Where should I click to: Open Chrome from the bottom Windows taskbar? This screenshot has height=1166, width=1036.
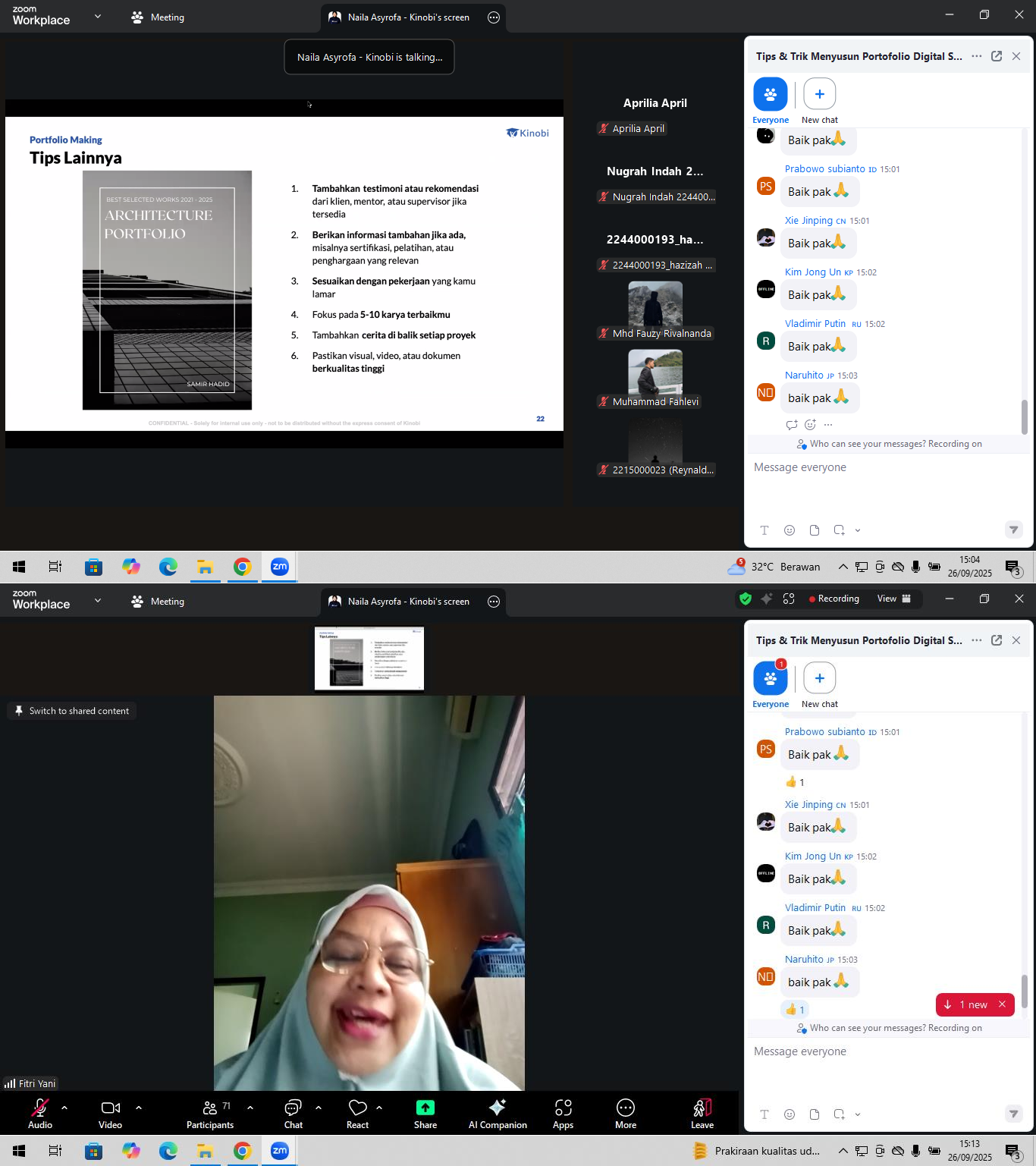[x=242, y=1151]
